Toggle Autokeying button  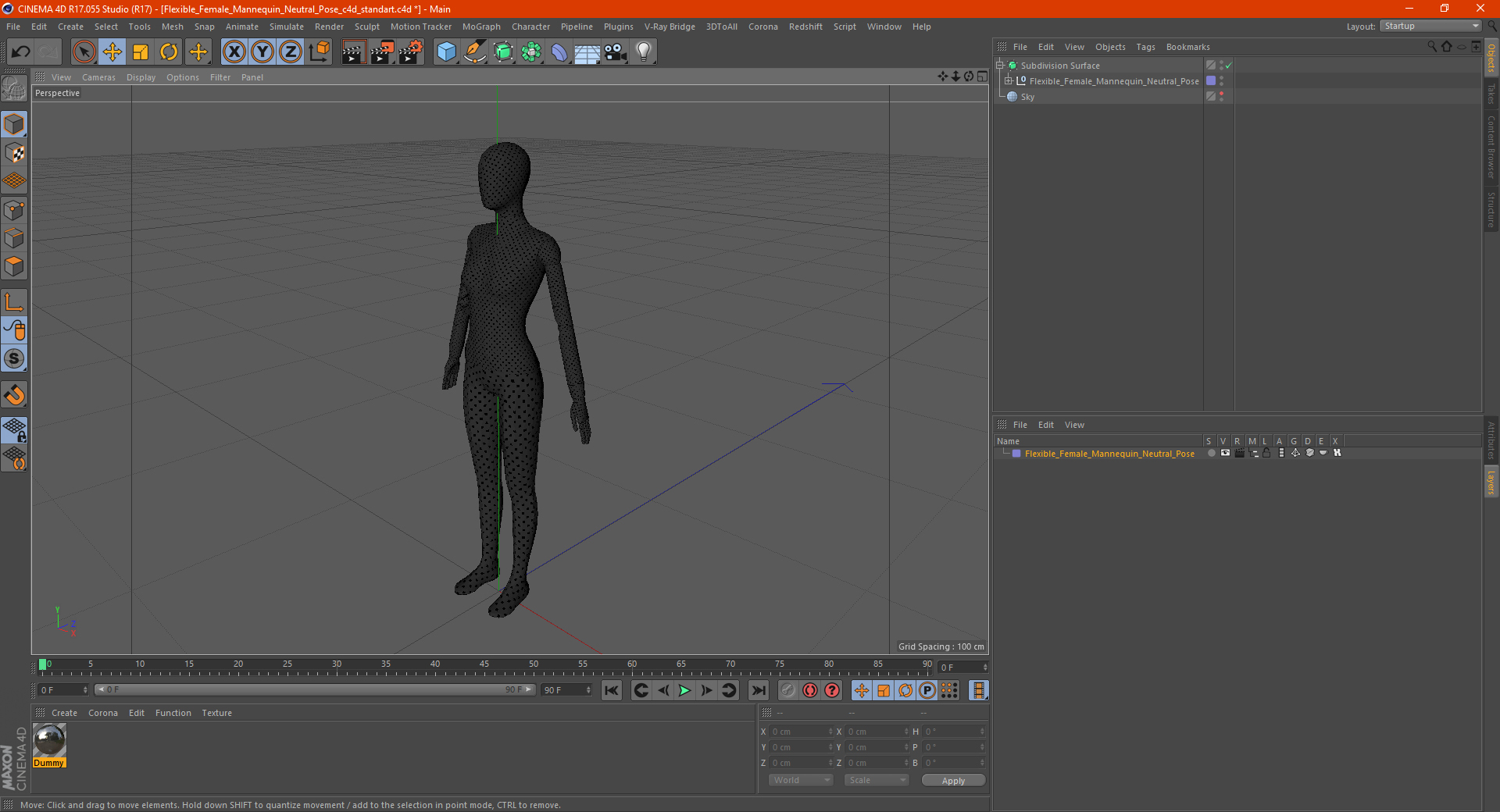810,690
